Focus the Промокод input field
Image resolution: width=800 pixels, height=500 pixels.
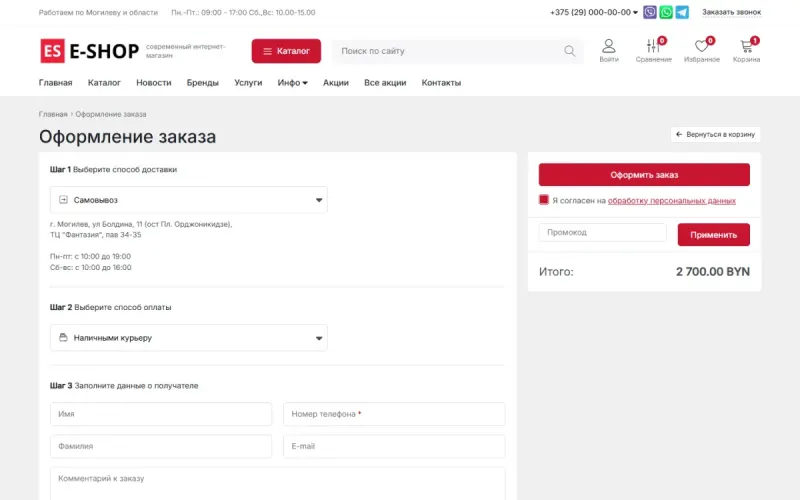pos(603,232)
